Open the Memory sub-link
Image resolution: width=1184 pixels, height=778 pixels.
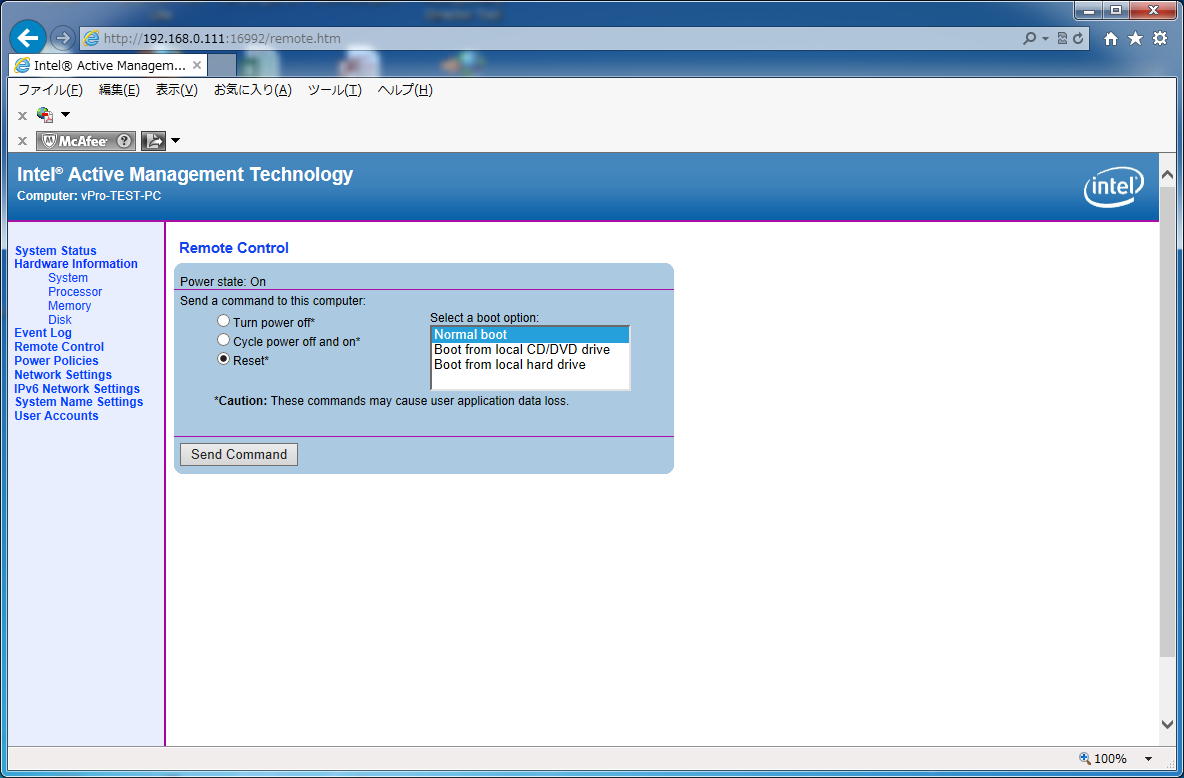pos(69,306)
